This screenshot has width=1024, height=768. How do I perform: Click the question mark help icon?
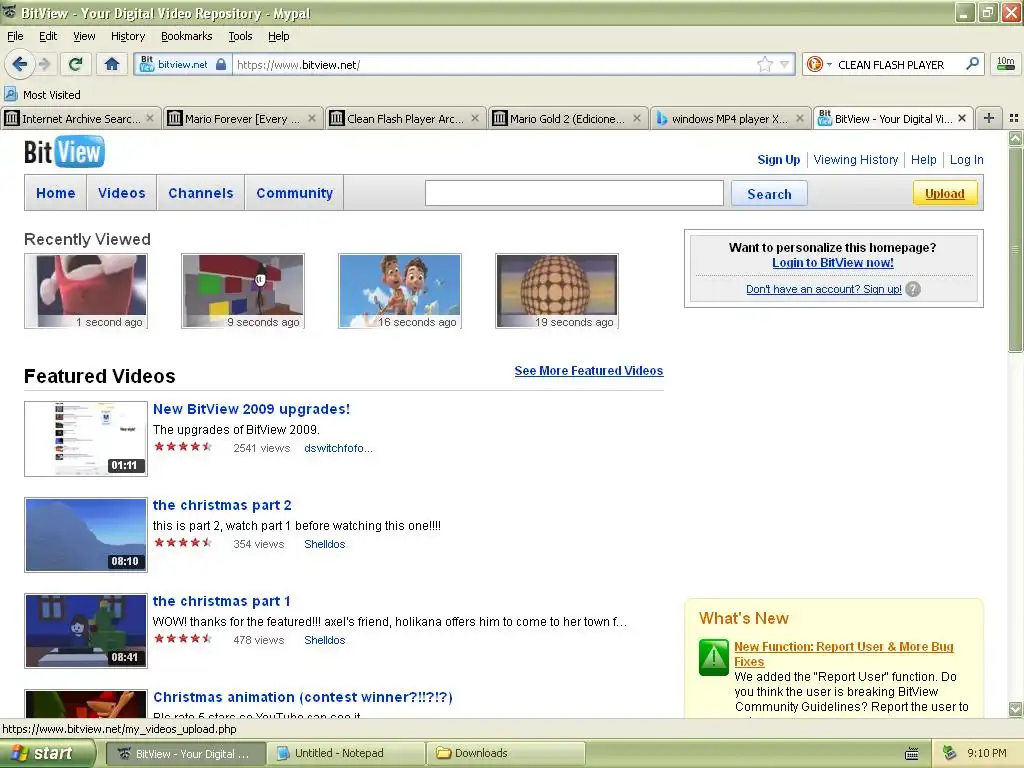913,289
